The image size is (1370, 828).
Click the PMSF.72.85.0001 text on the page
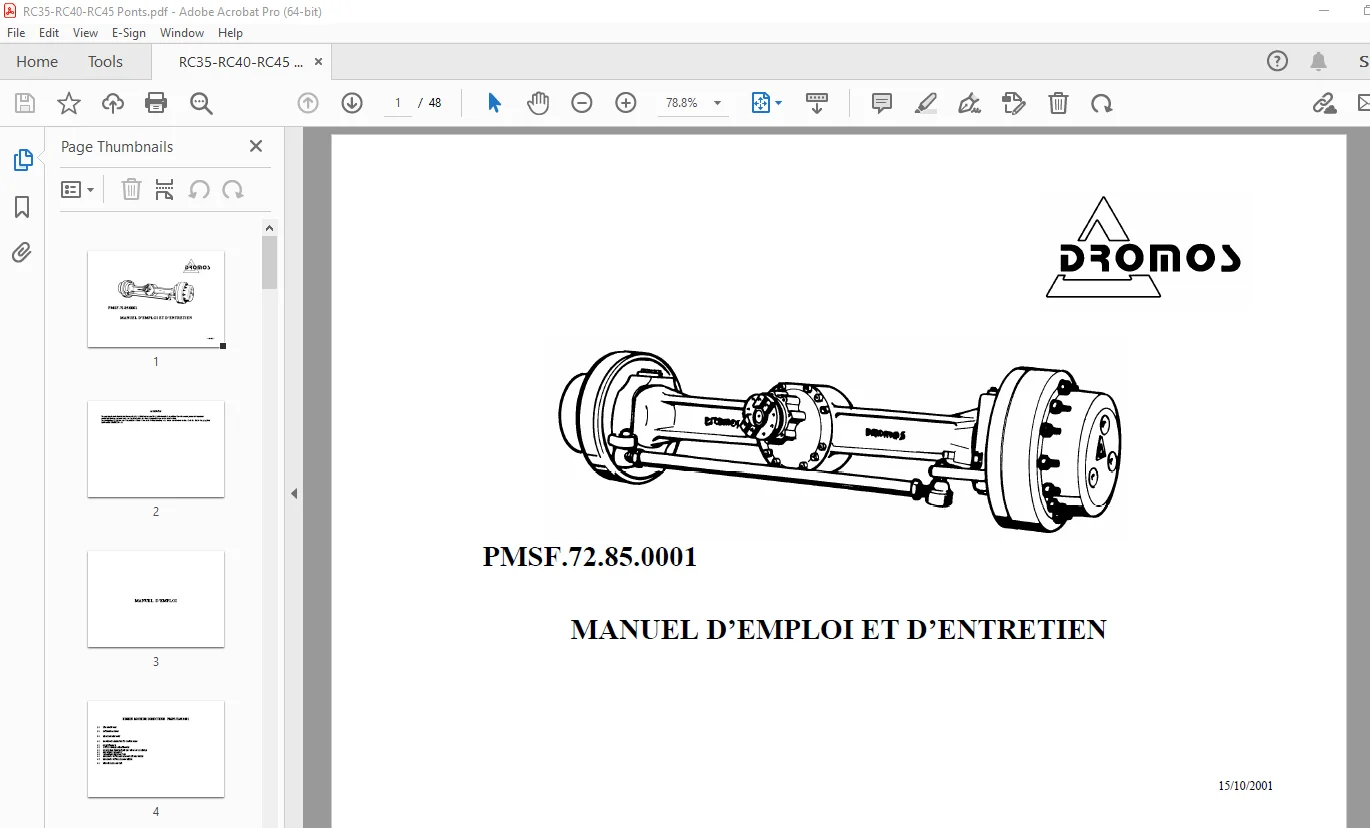point(590,557)
